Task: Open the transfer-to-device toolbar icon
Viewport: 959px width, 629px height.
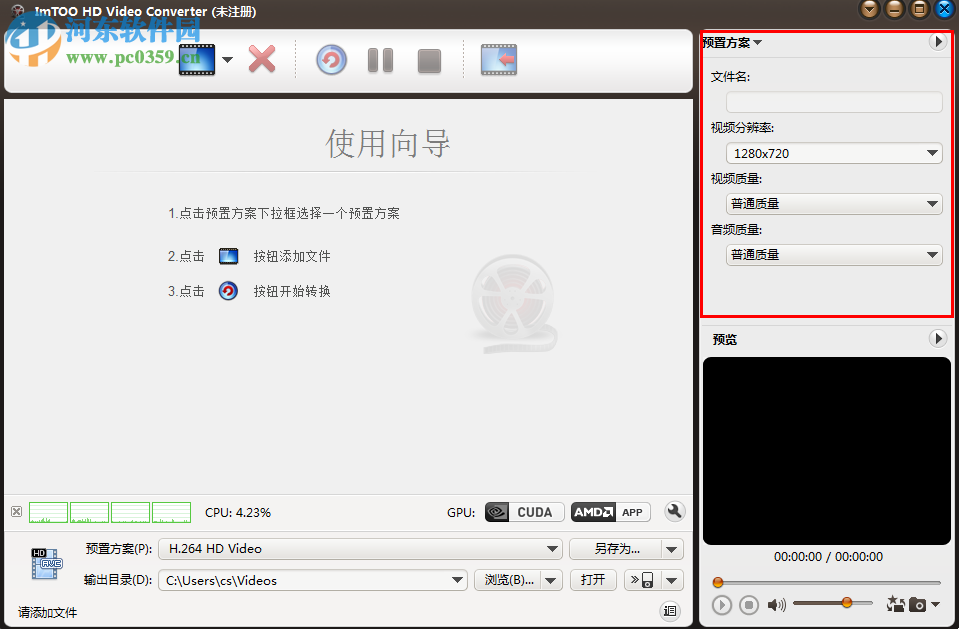Action: tap(498, 60)
